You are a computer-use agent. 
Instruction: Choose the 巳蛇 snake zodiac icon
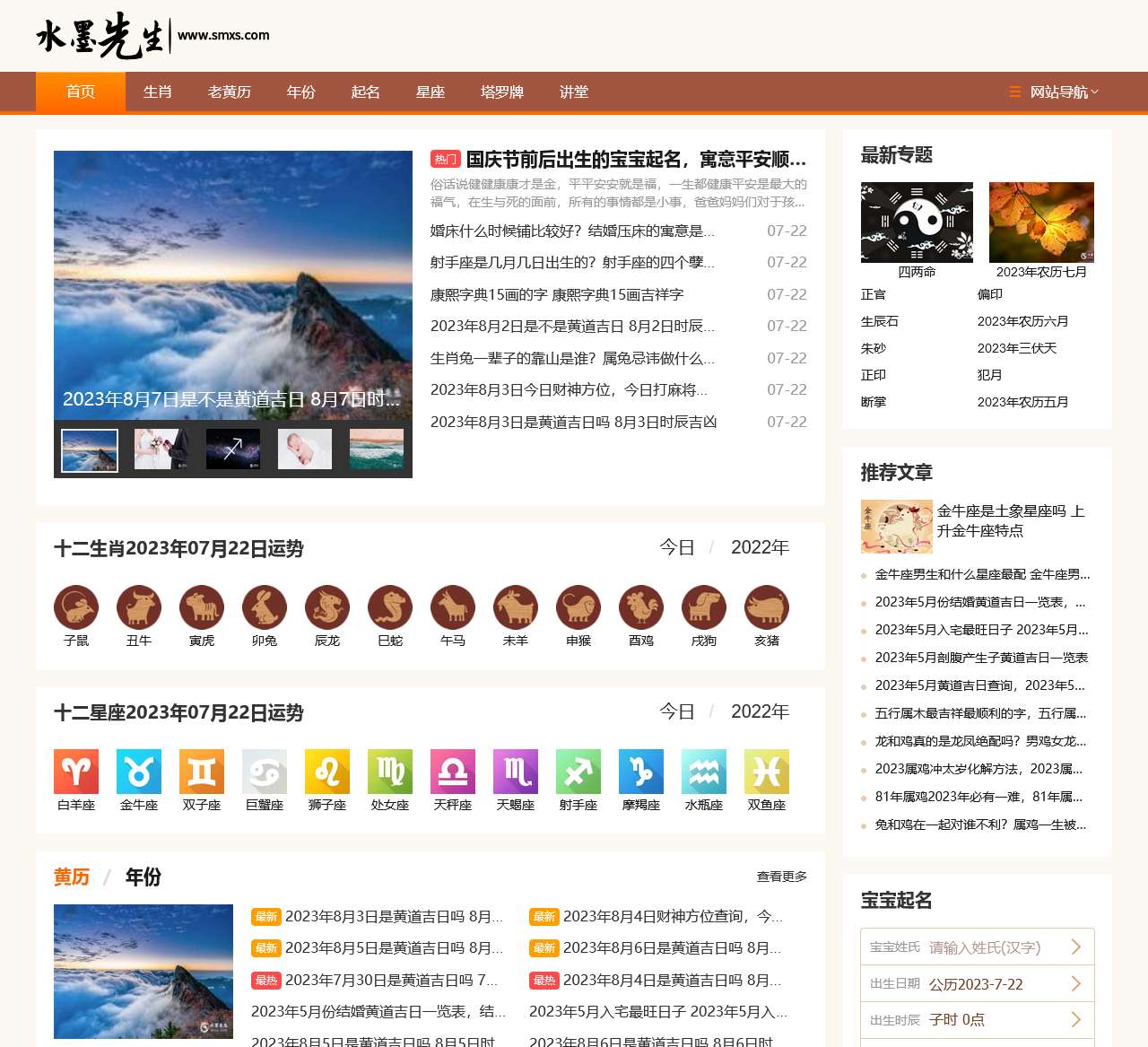pyautogui.click(x=390, y=607)
